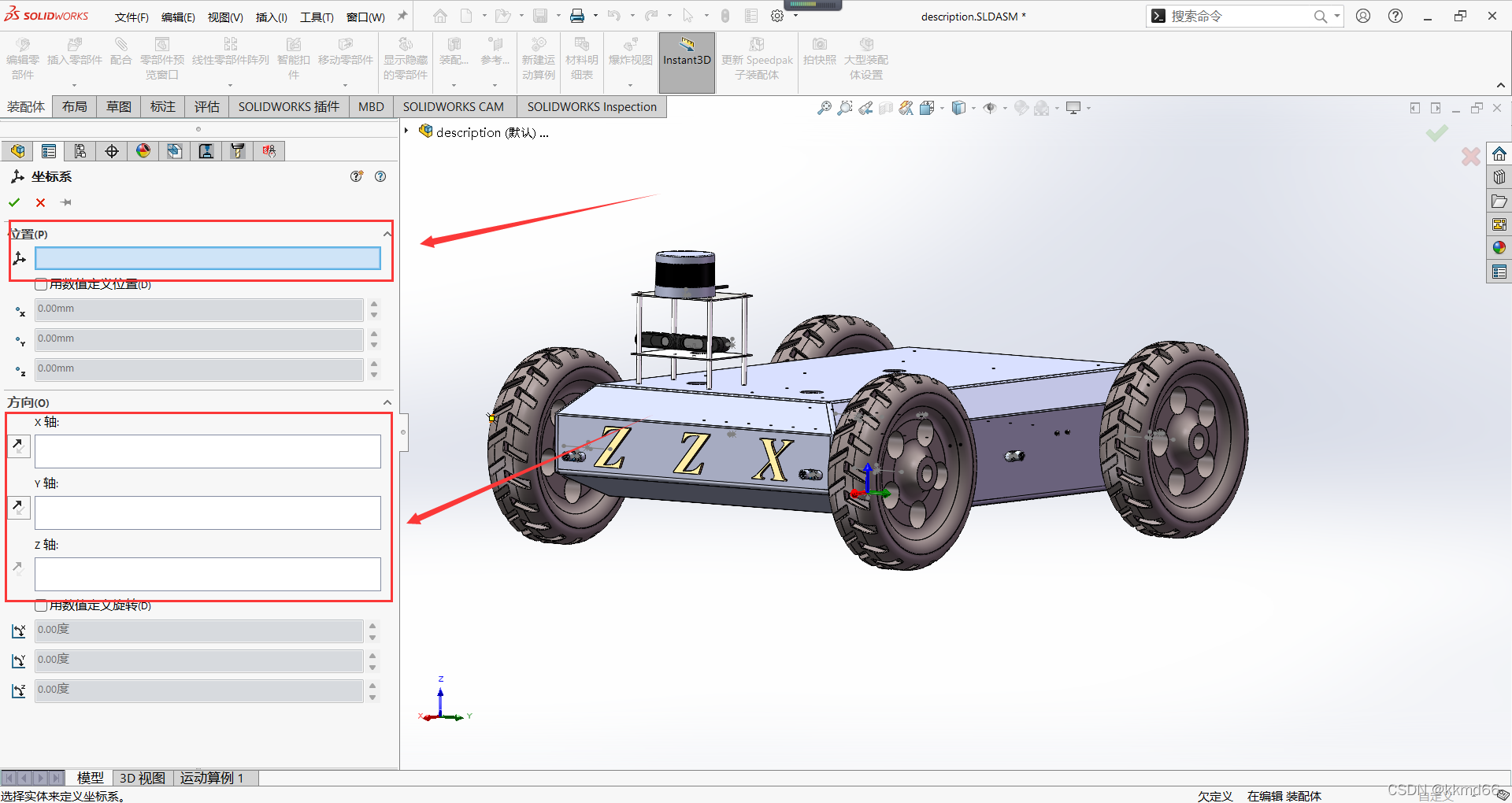Screen dimensions: 1512x803
Task: Open File Explorer task pane icon
Action: coord(1499,201)
